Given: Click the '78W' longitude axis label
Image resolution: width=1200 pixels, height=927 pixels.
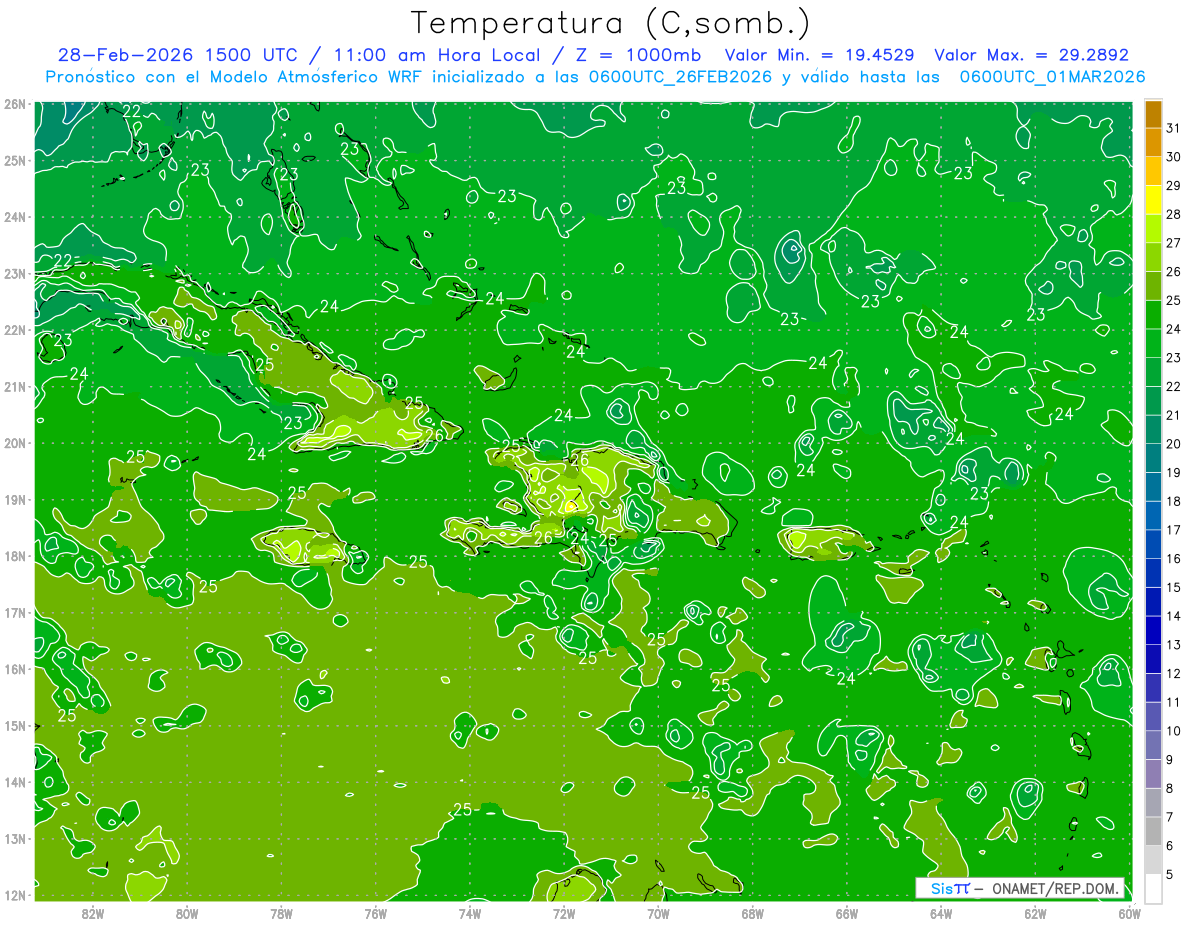Looking at the screenshot, I should point(281,913).
